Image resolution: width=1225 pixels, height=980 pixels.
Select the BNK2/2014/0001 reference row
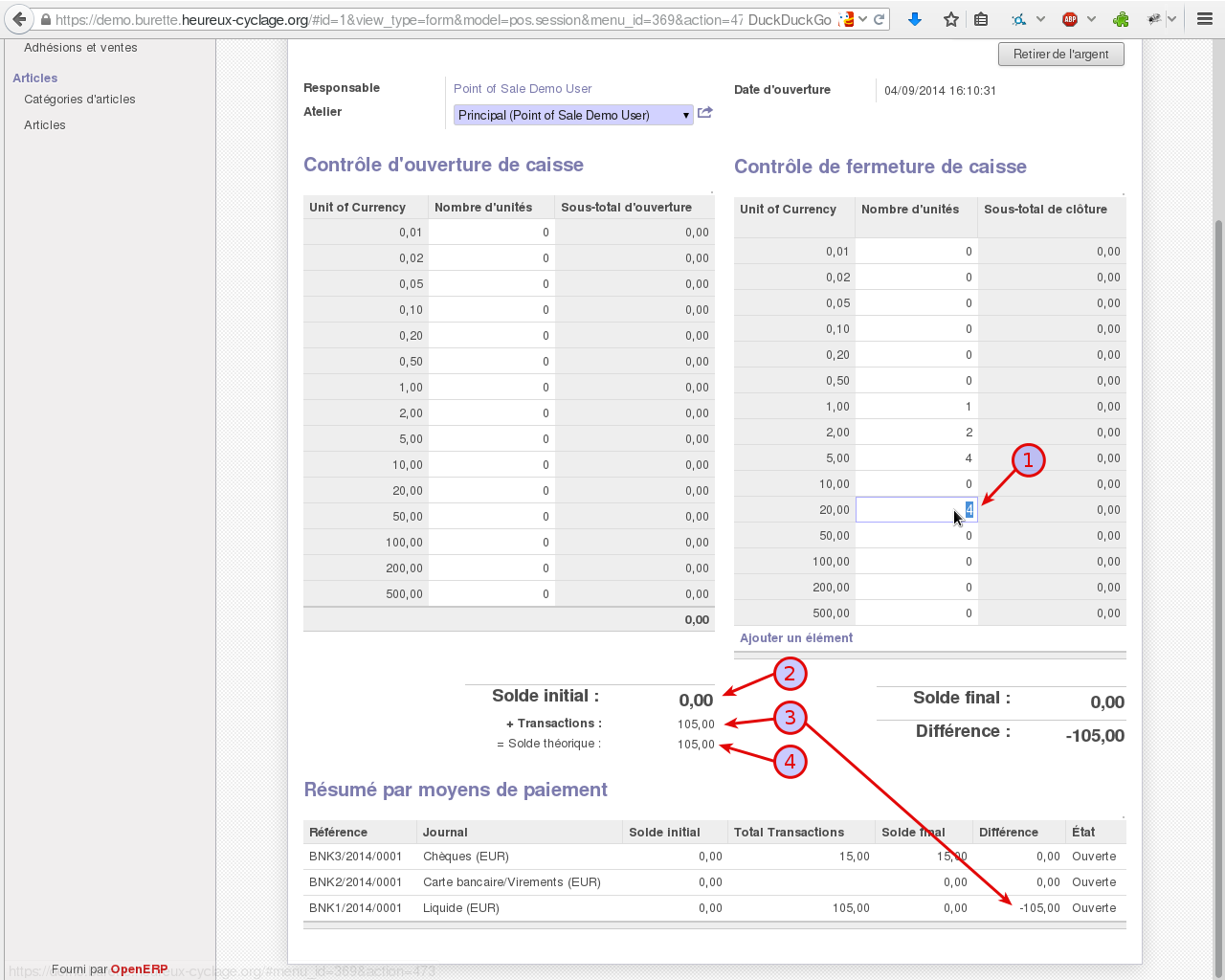pyautogui.click(x=714, y=882)
